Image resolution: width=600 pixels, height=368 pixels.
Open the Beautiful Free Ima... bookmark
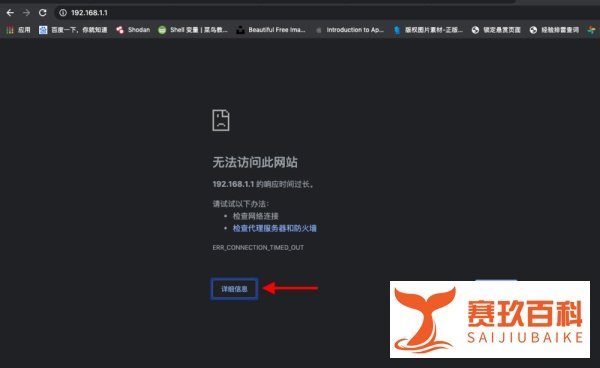pyautogui.click(x=271, y=30)
